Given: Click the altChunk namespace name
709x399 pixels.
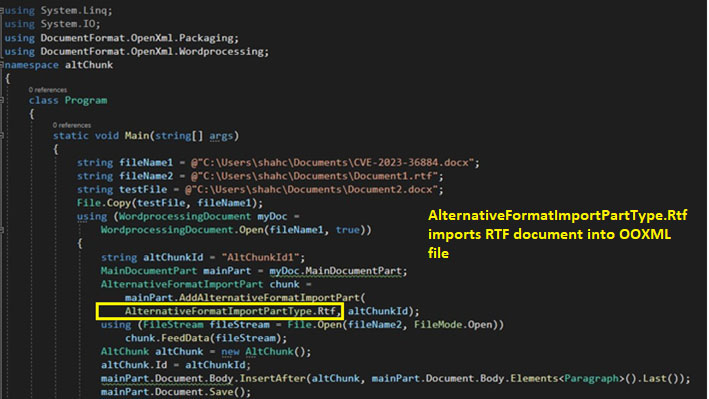Looking at the screenshot, I should coord(89,65).
